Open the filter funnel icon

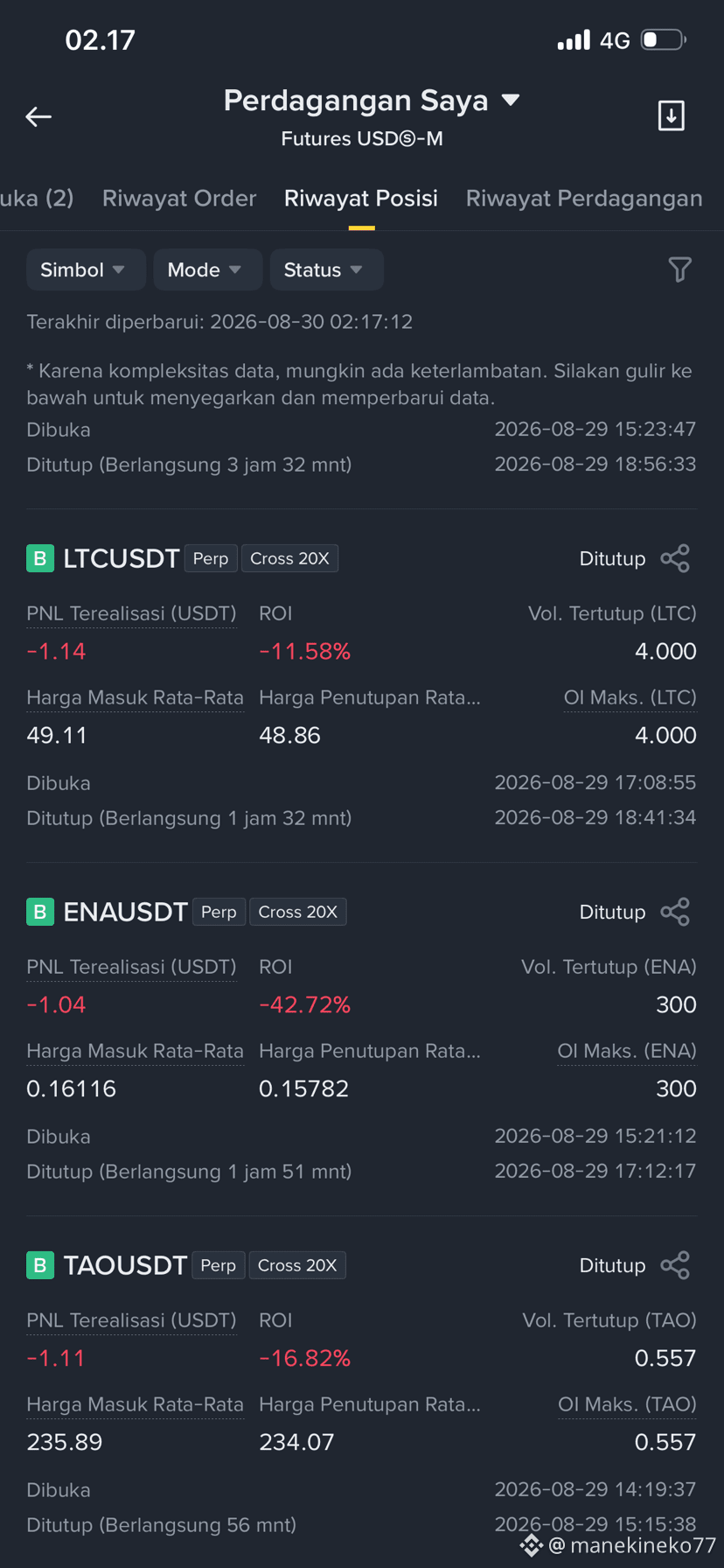[679, 269]
